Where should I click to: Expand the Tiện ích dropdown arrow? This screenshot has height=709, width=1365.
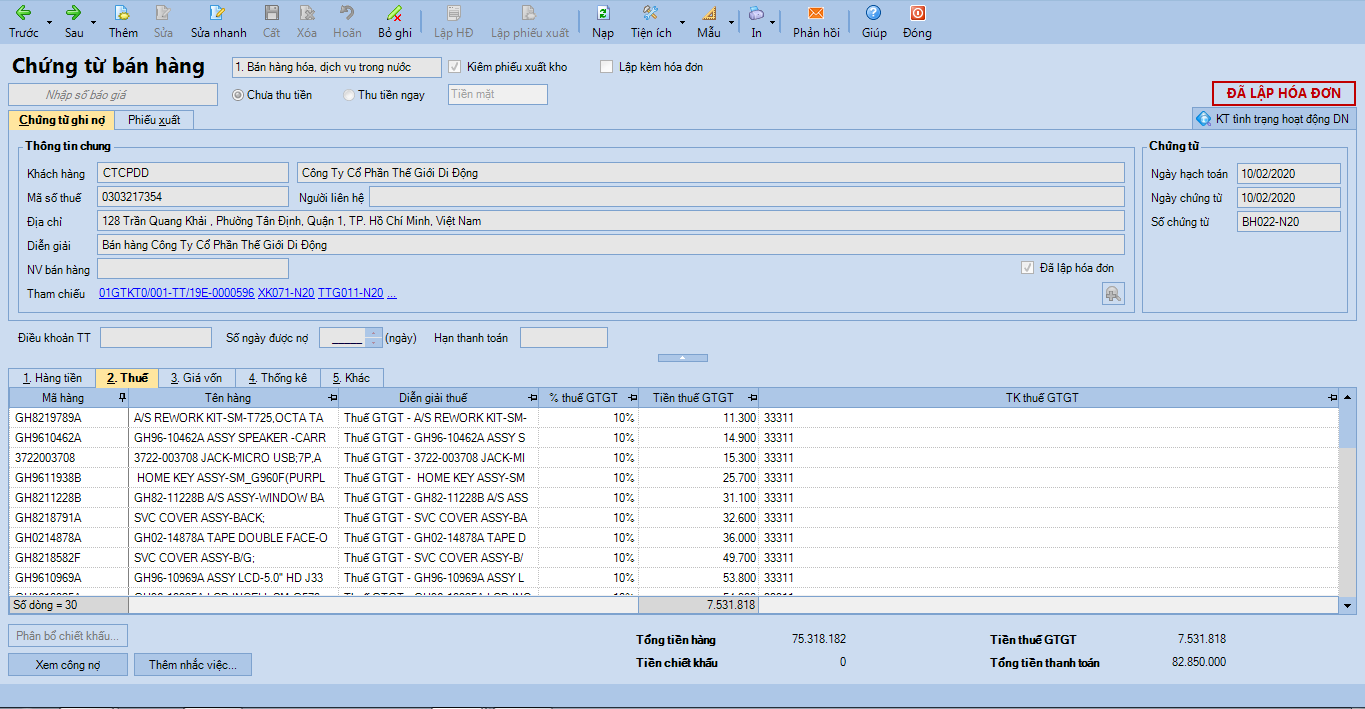[682, 21]
